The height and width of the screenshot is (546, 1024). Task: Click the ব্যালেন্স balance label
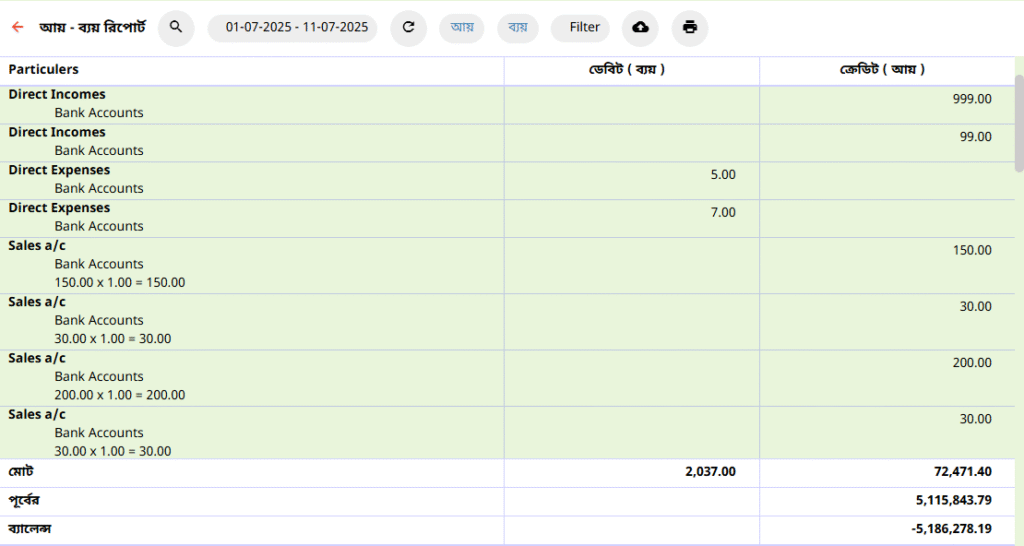pyautogui.click(x=29, y=529)
